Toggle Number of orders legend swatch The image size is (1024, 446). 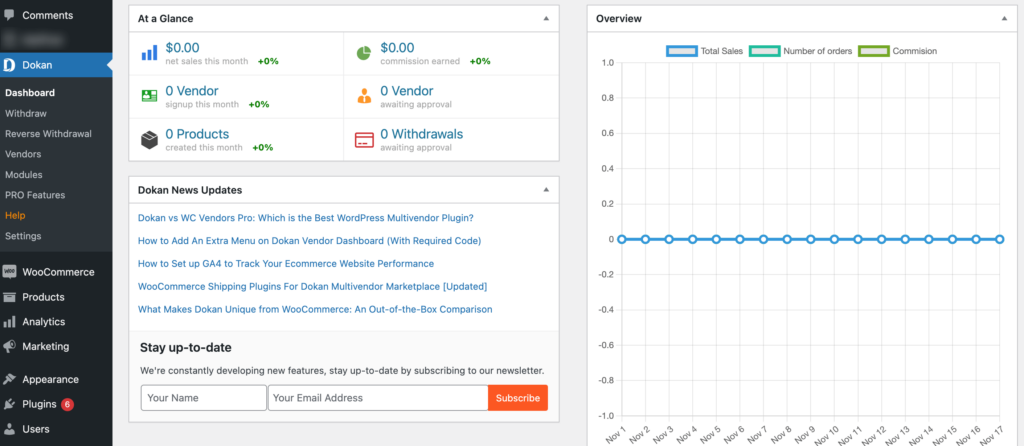coord(765,51)
